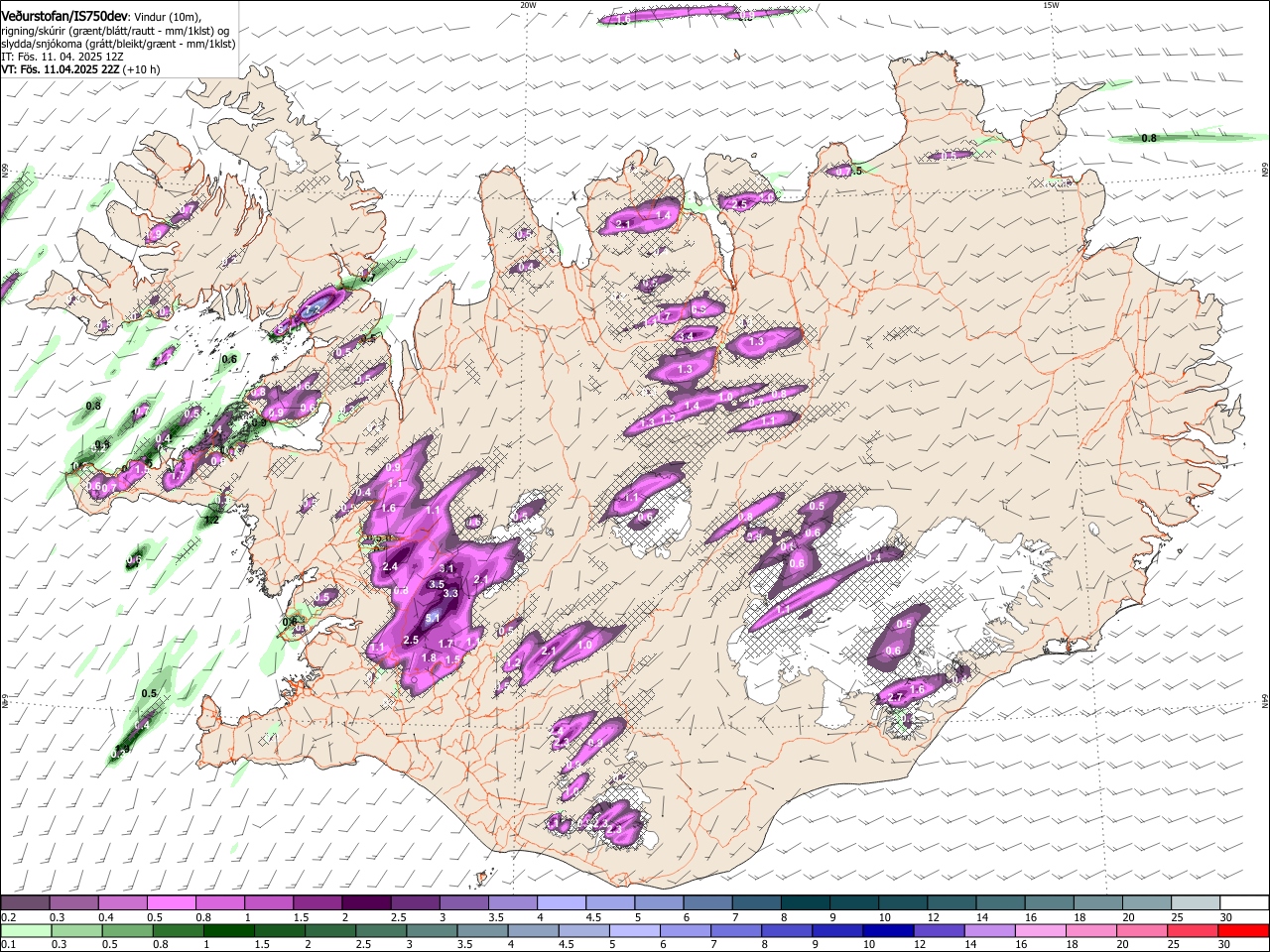1270x952 pixels.
Task: Select the "rigning/skúrir" legend description line
Action: [x=117, y=30]
